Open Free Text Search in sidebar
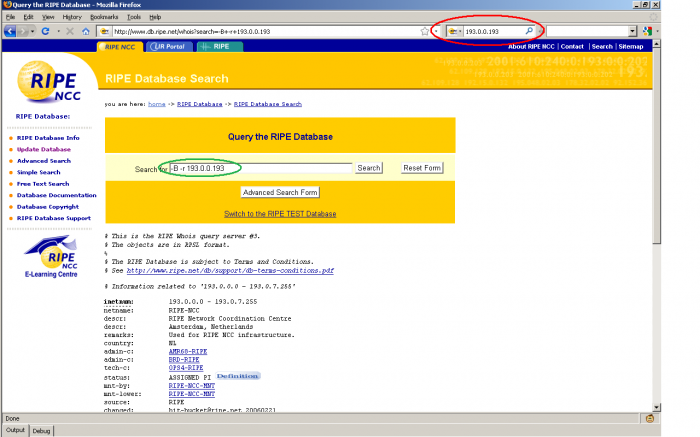The width and height of the screenshot is (700, 437). 43,184
